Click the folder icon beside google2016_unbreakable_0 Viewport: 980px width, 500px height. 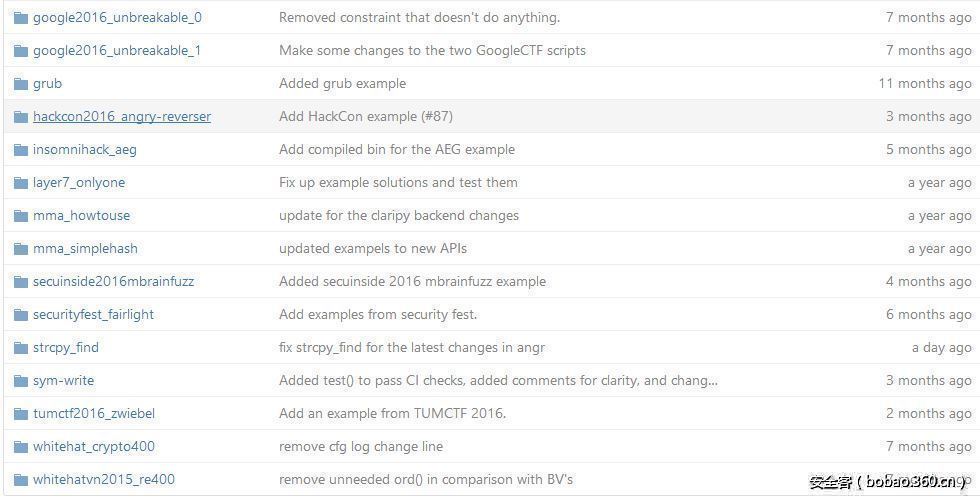[x=20, y=18]
